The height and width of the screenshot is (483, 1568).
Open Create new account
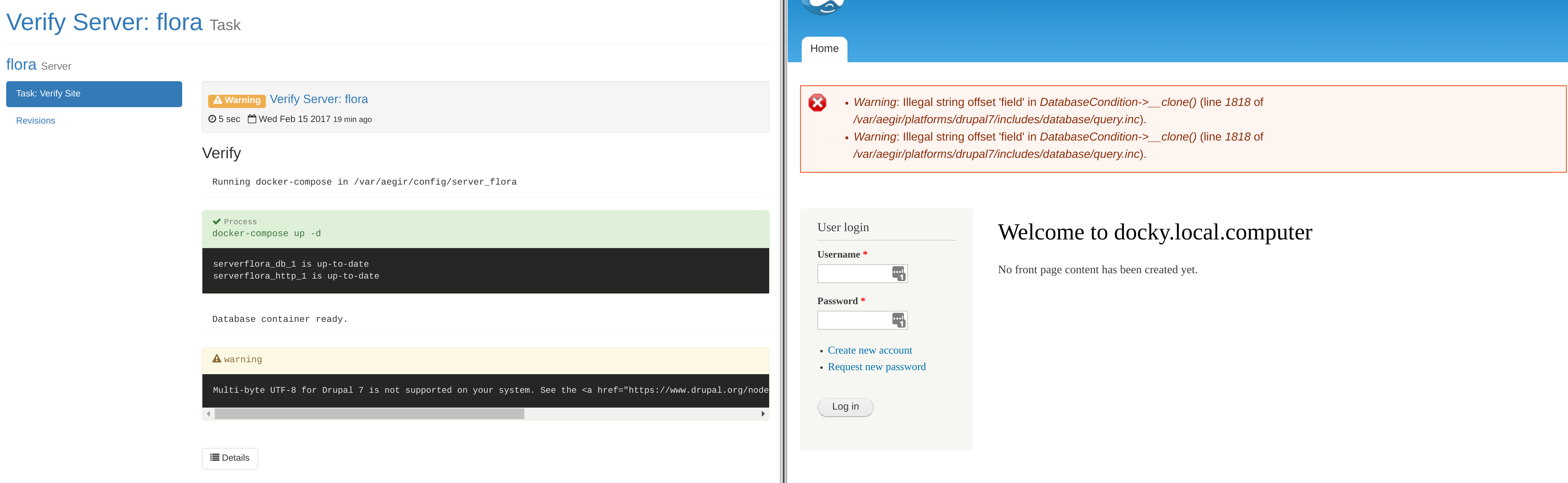tap(869, 350)
